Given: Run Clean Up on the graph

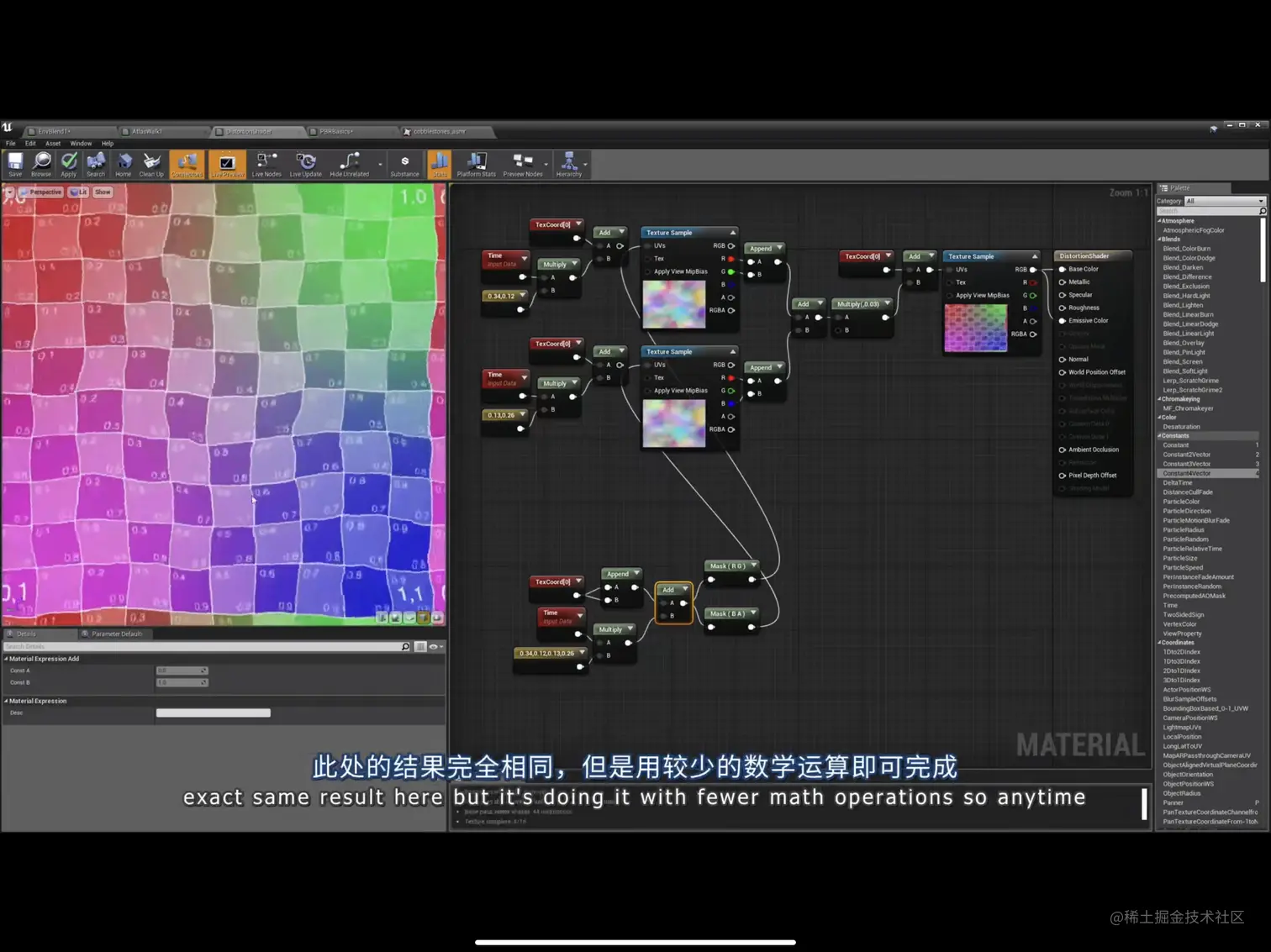Looking at the screenshot, I should pyautogui.click(x=151, y=164).
